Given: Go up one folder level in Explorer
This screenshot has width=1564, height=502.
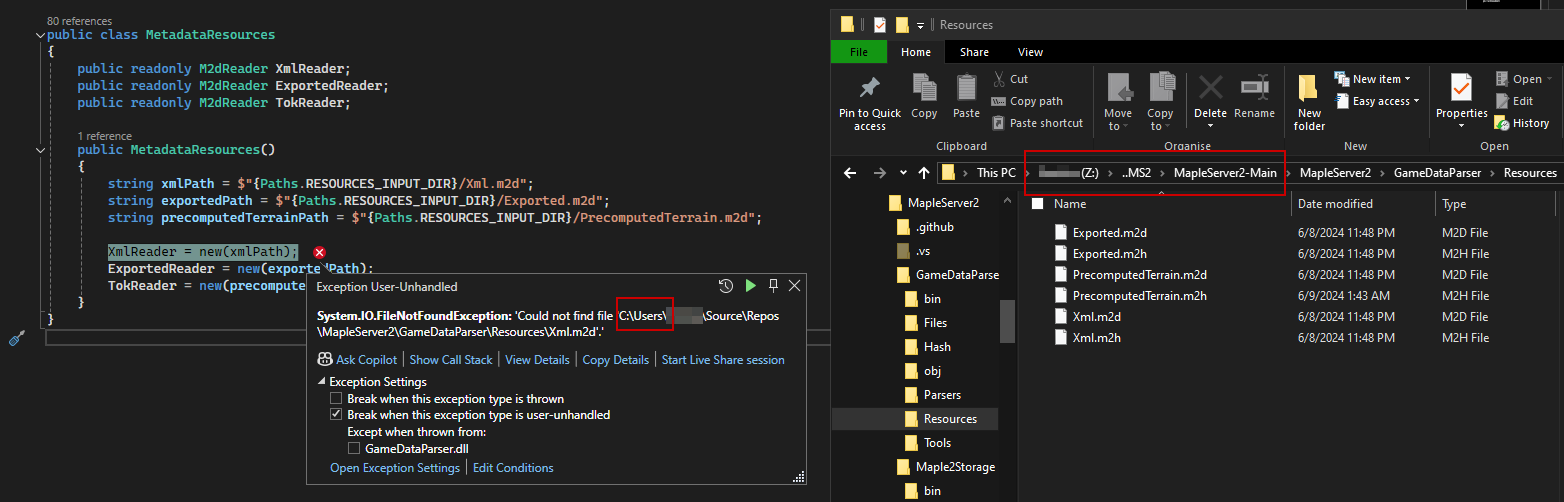Looking at the screenshot, I should point(924,173).
